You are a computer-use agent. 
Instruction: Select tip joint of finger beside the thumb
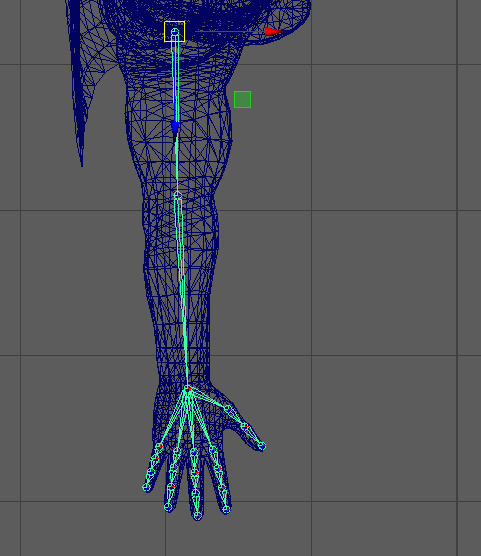(x=226, y=510)
